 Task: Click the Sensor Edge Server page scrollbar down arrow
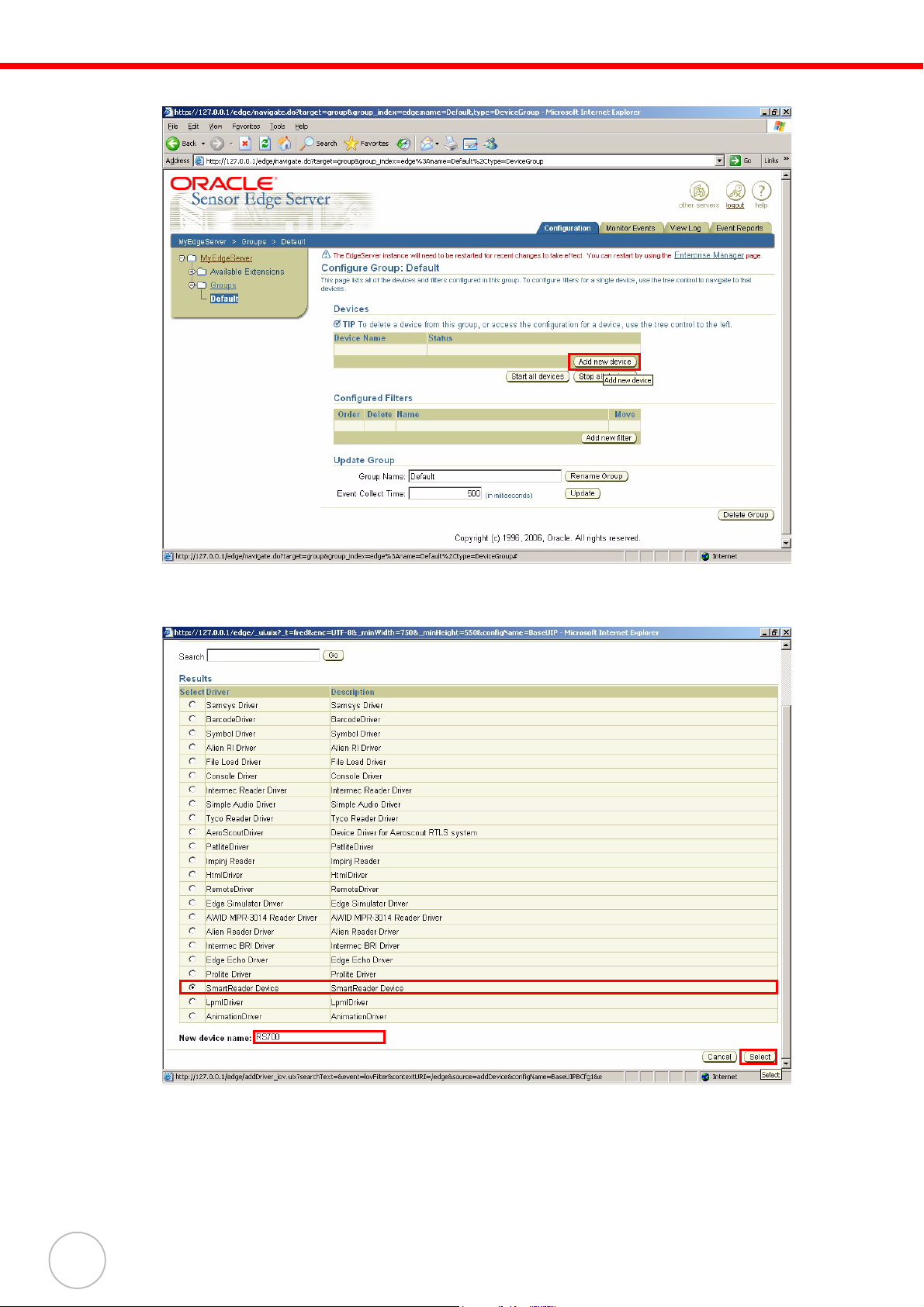(786, 543)
